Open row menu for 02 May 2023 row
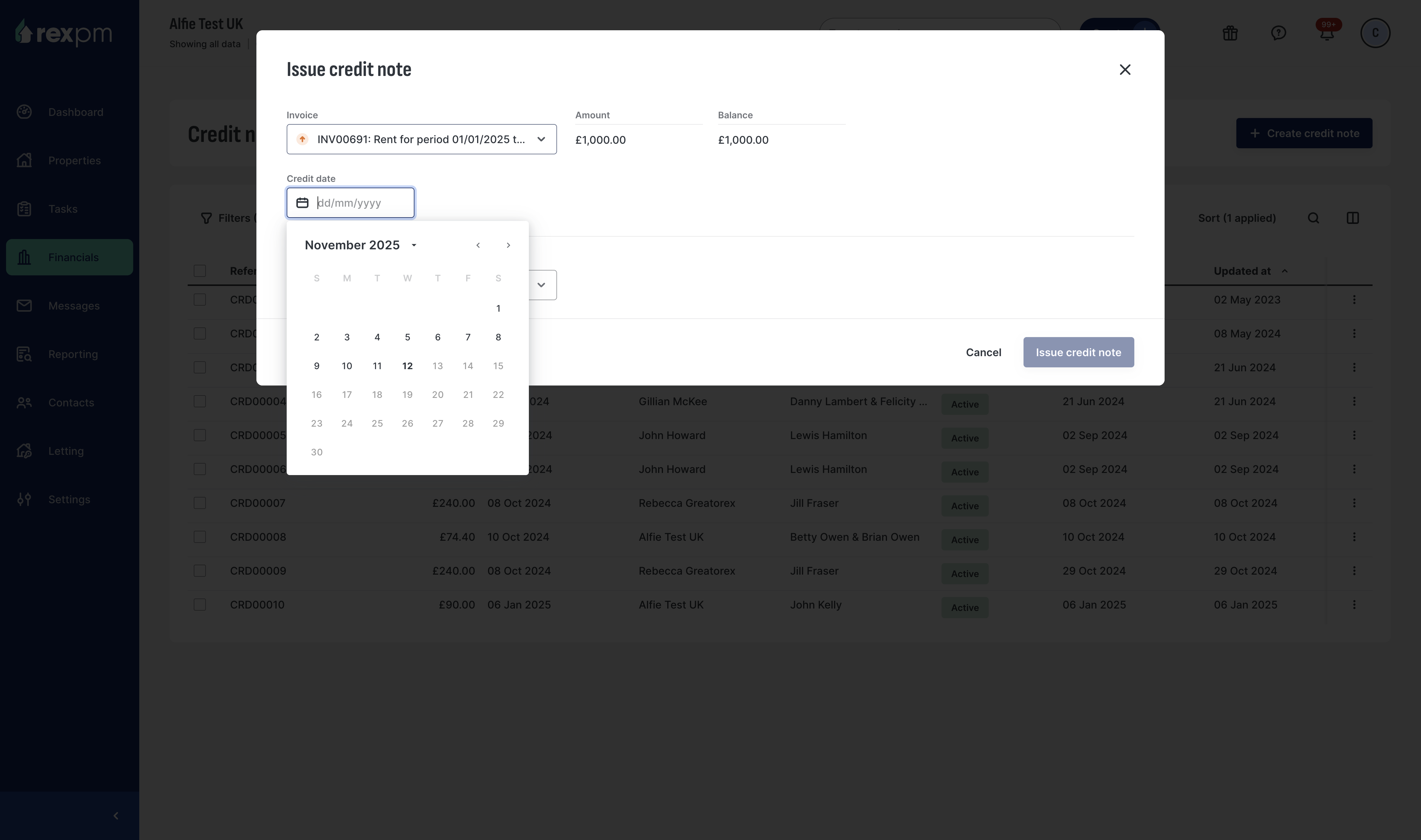The width and height of the screenshot is (1421, 840). [1353, 300]
